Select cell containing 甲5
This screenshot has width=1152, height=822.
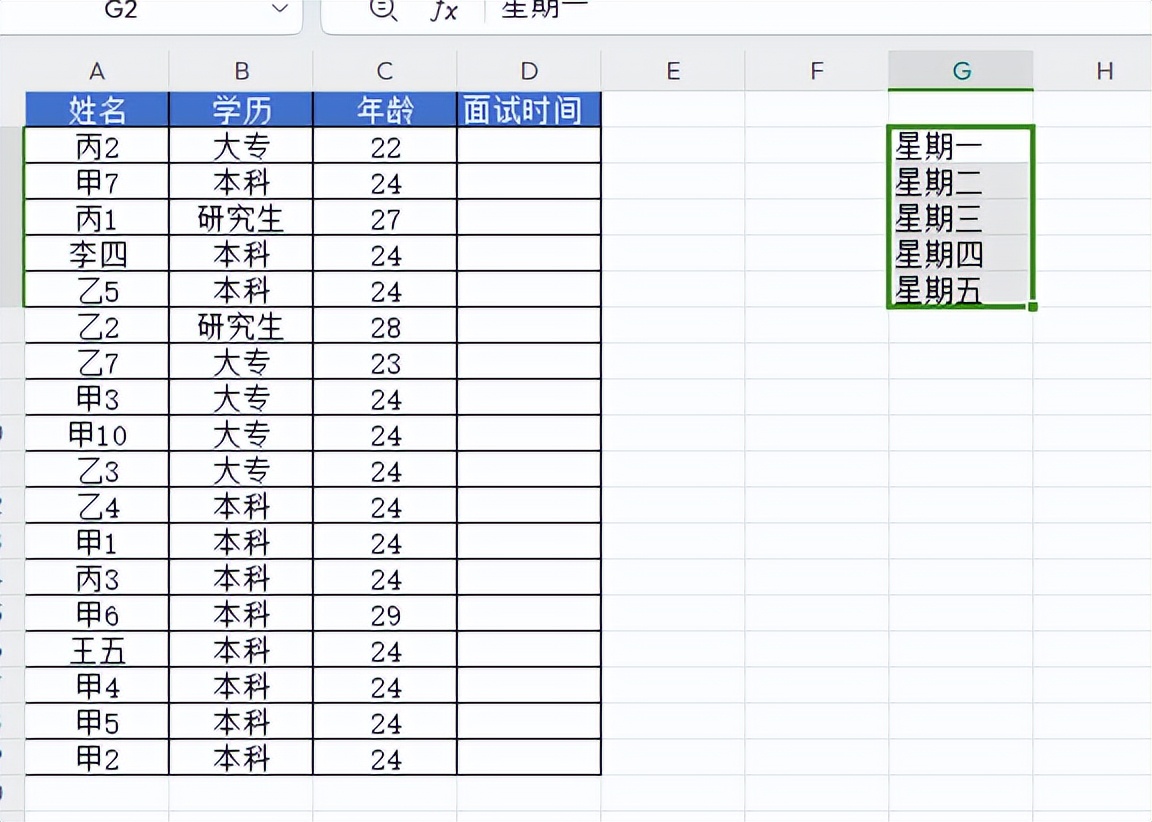coord(97,721)
